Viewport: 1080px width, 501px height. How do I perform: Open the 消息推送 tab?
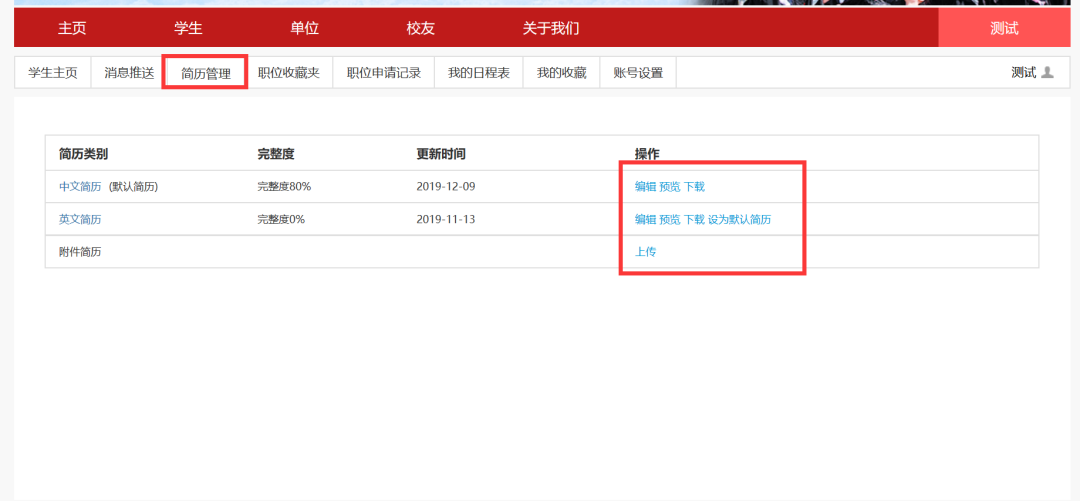coord(129,73)
